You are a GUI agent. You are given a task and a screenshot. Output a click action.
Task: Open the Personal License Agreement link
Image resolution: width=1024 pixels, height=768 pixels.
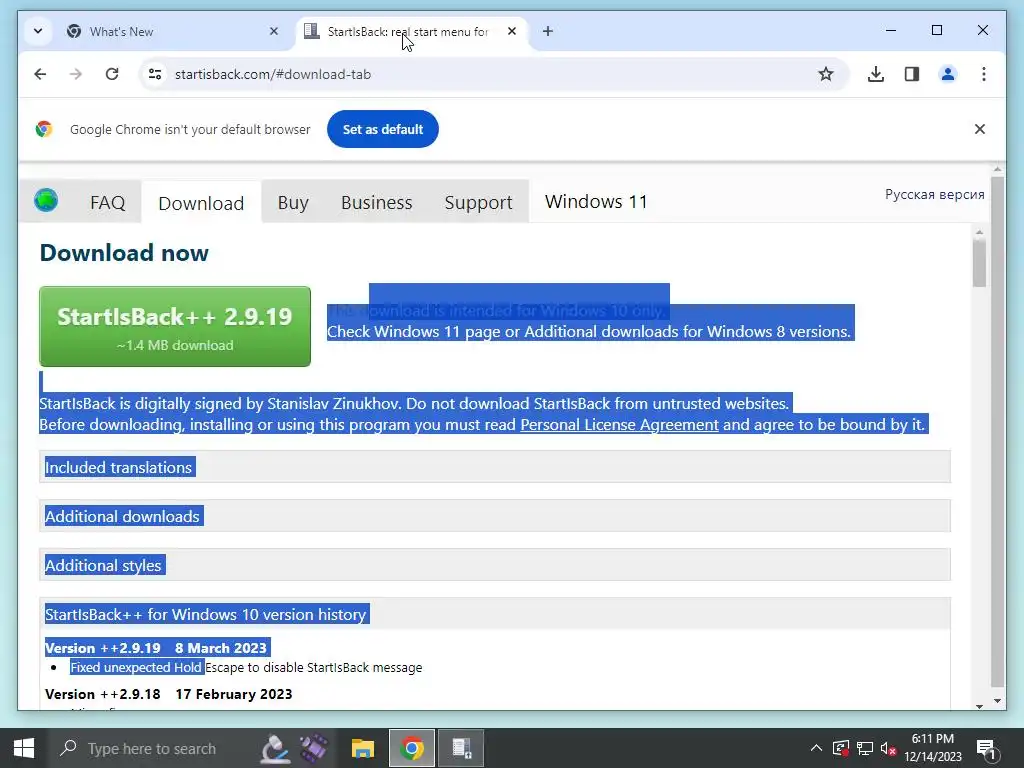tap(619, 425)
